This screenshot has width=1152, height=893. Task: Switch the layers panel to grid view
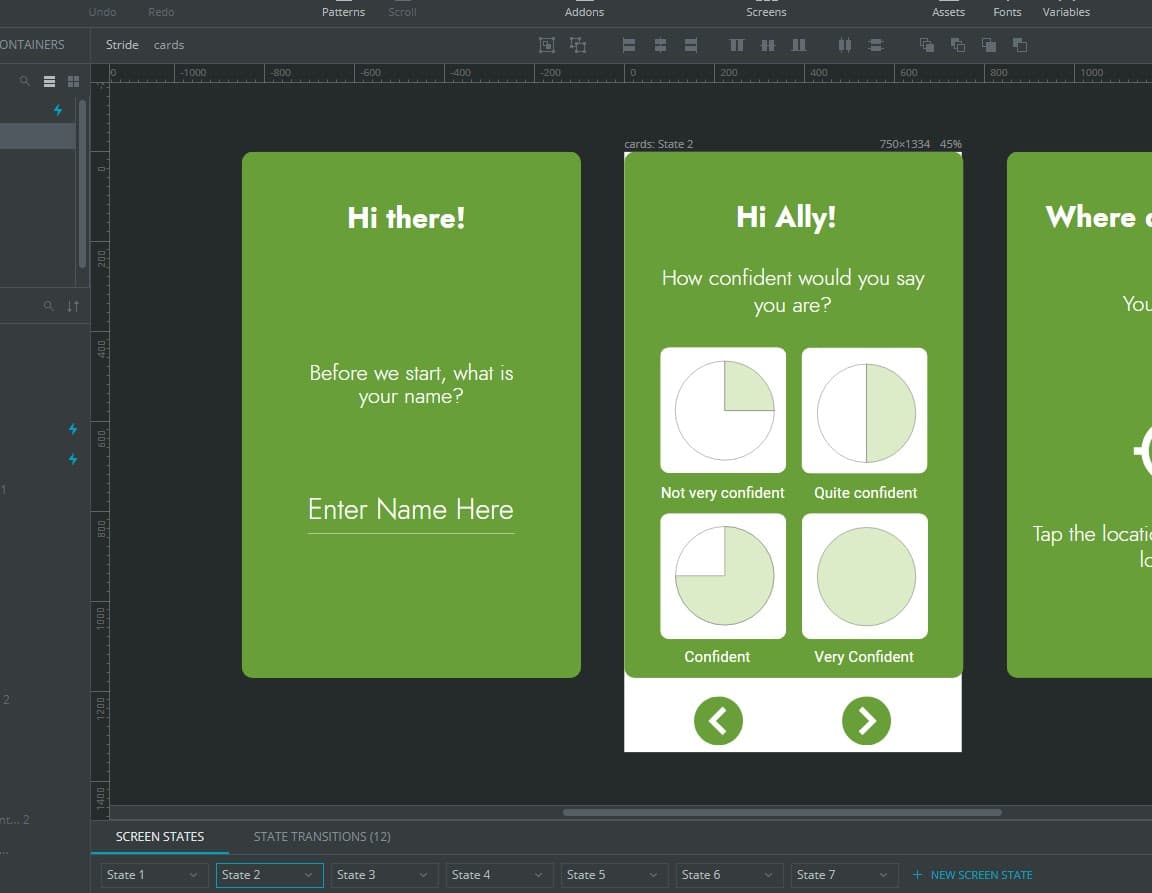72,81
